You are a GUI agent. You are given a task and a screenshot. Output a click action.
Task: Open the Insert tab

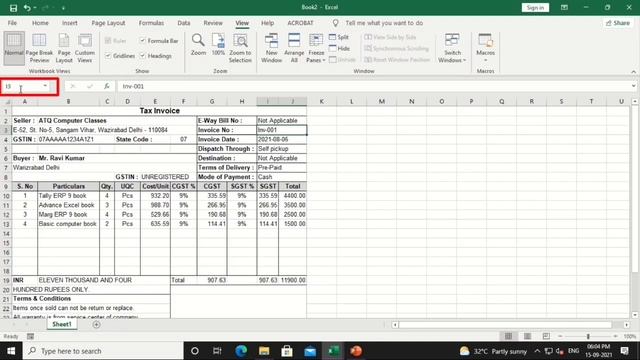(x=69, y=23)
